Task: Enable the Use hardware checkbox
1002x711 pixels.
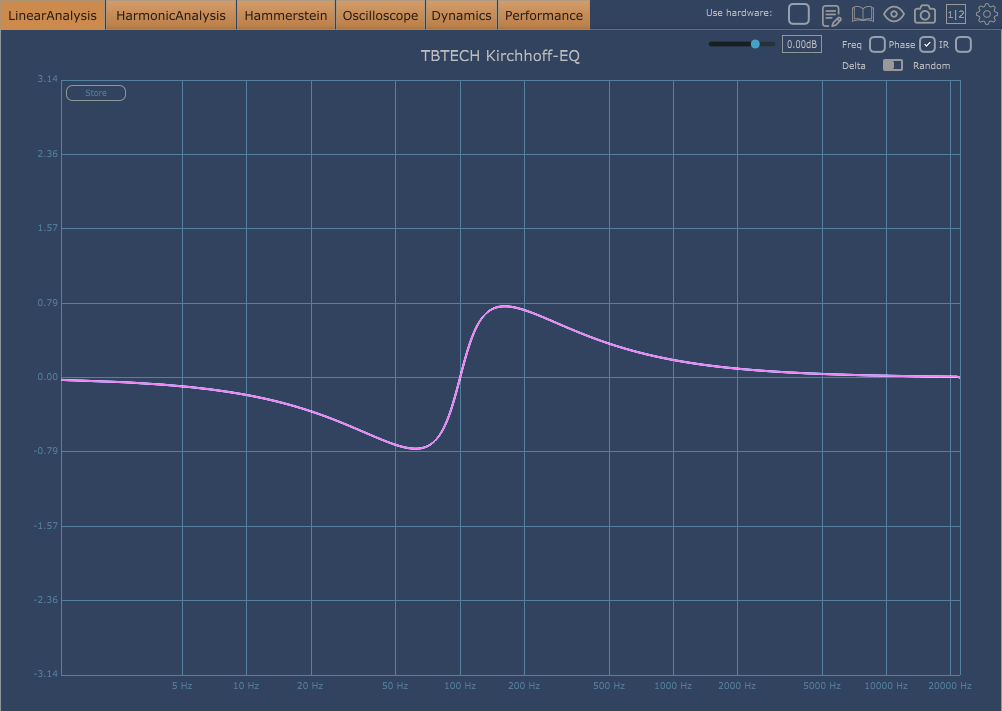Action: coord(798,14)
